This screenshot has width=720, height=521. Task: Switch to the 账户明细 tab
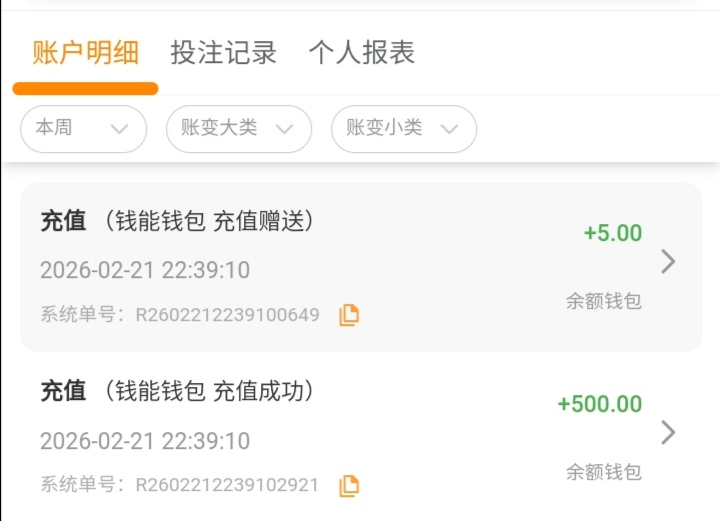85,53
